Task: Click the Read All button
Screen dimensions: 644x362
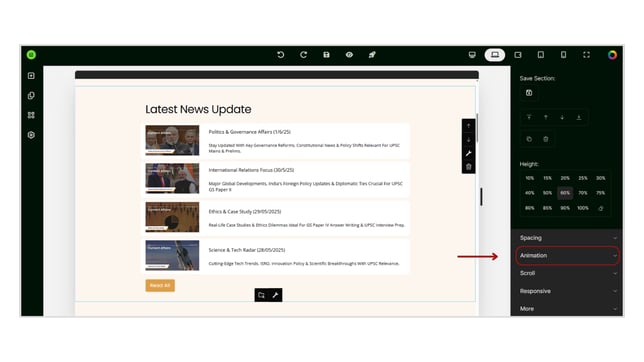Action: pyautogui.click(x=160, y=285)
